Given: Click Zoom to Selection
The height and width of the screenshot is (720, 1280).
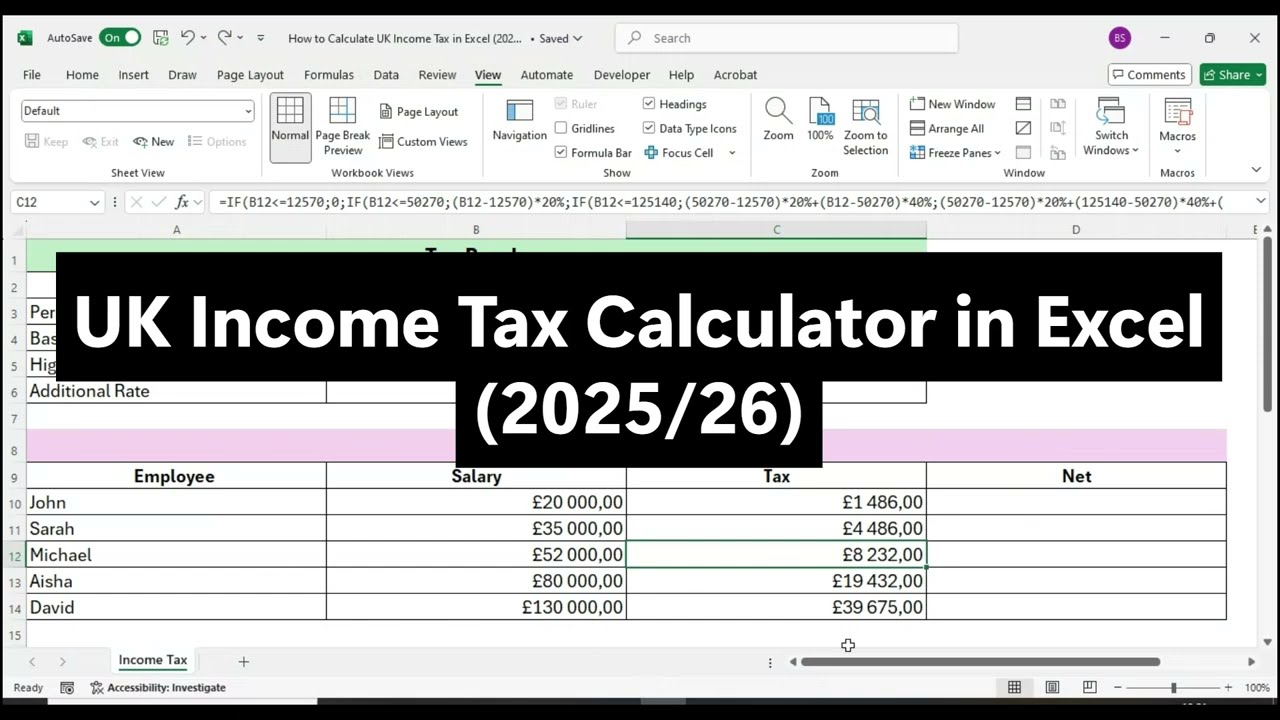Looking at the screenshot, I should [x=865, y=127].
